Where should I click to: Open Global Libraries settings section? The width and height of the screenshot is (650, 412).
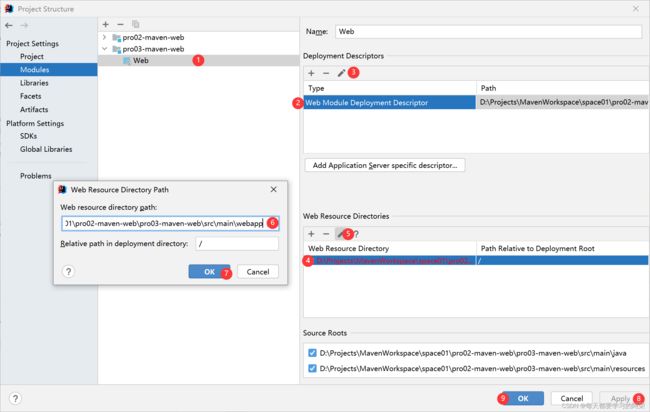46,149
